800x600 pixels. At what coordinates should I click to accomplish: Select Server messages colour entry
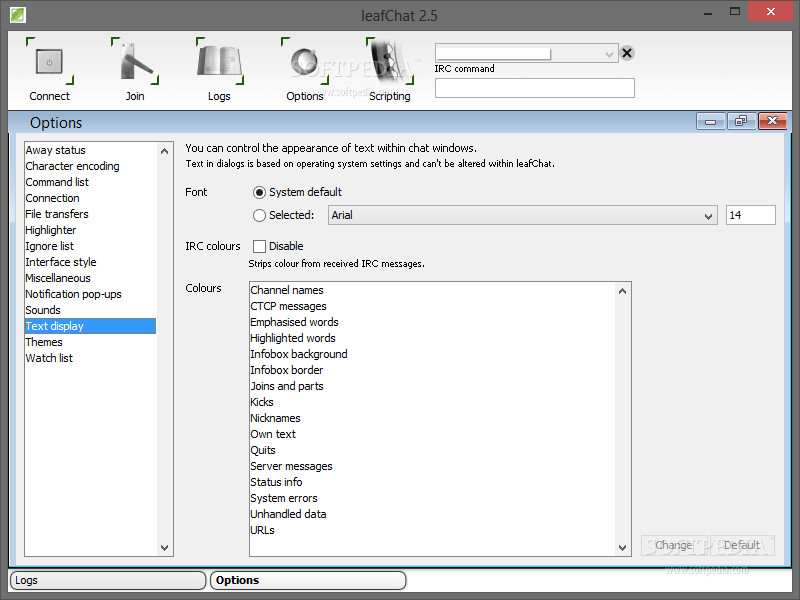point(432,466)
